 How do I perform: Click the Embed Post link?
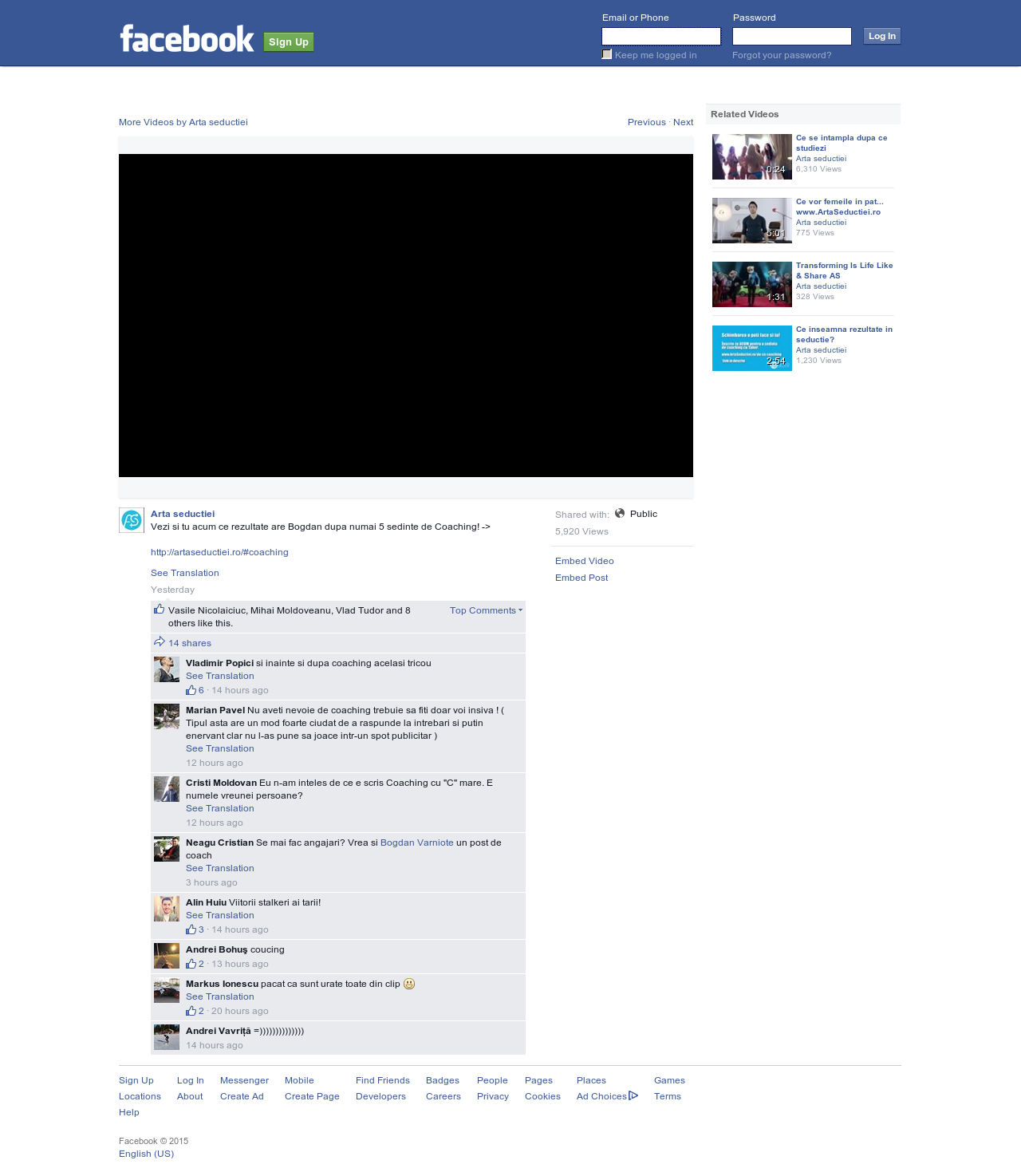pyautogui.click(x=581, y=578)
